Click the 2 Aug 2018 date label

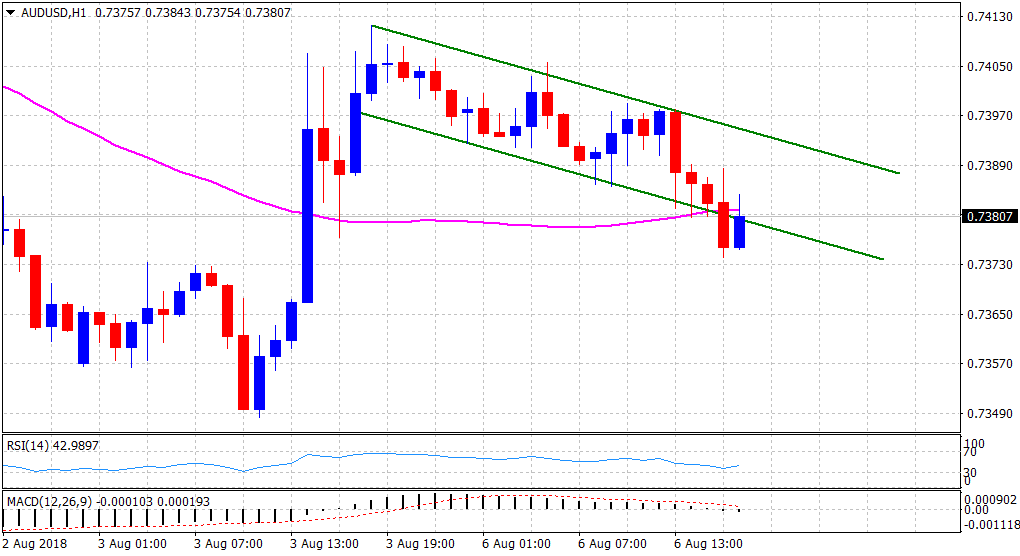point(38,544)
